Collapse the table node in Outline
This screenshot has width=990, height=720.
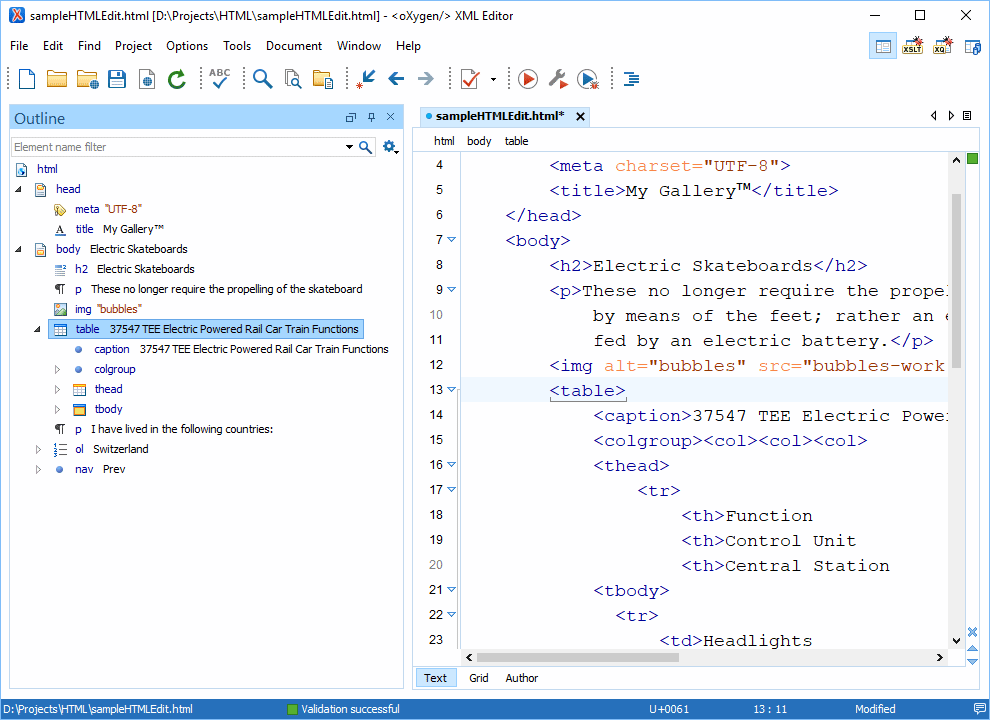pyautogui.click(x=37, y=329)
